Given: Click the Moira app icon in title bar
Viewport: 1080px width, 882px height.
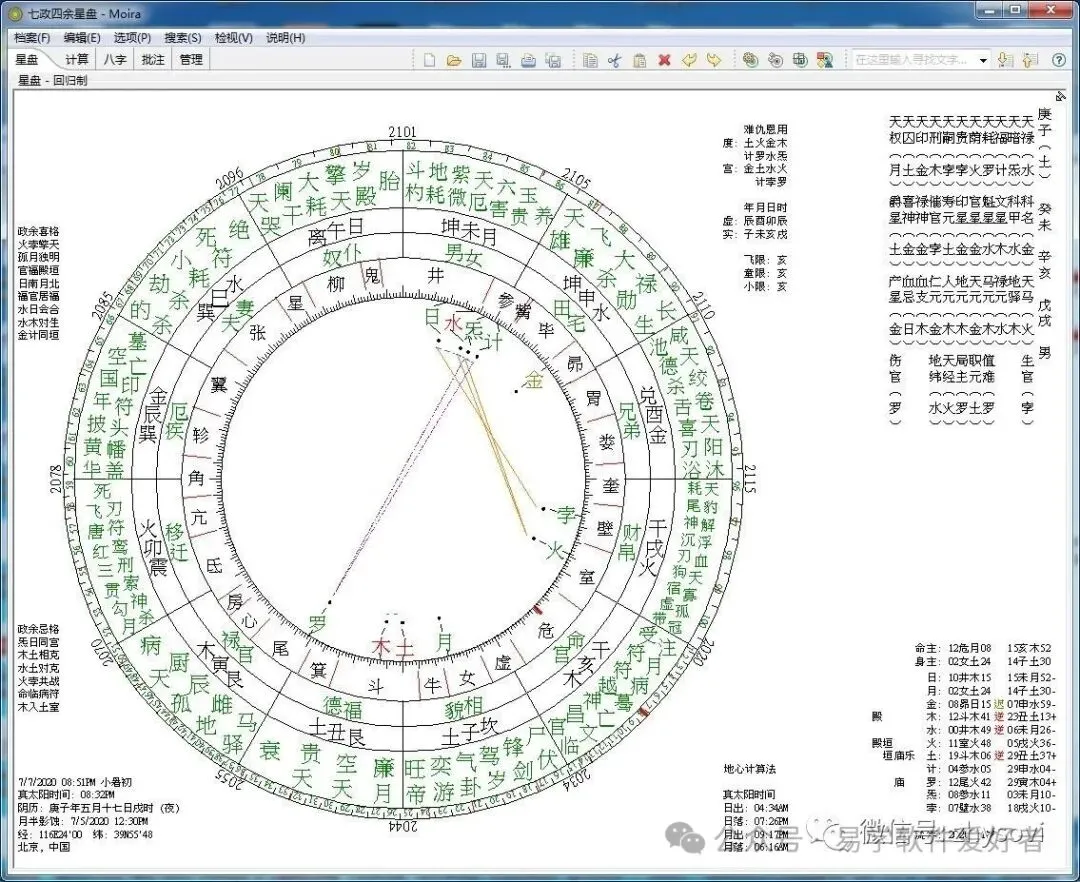Looking at the screenshot, I should (x=15, y=13).
